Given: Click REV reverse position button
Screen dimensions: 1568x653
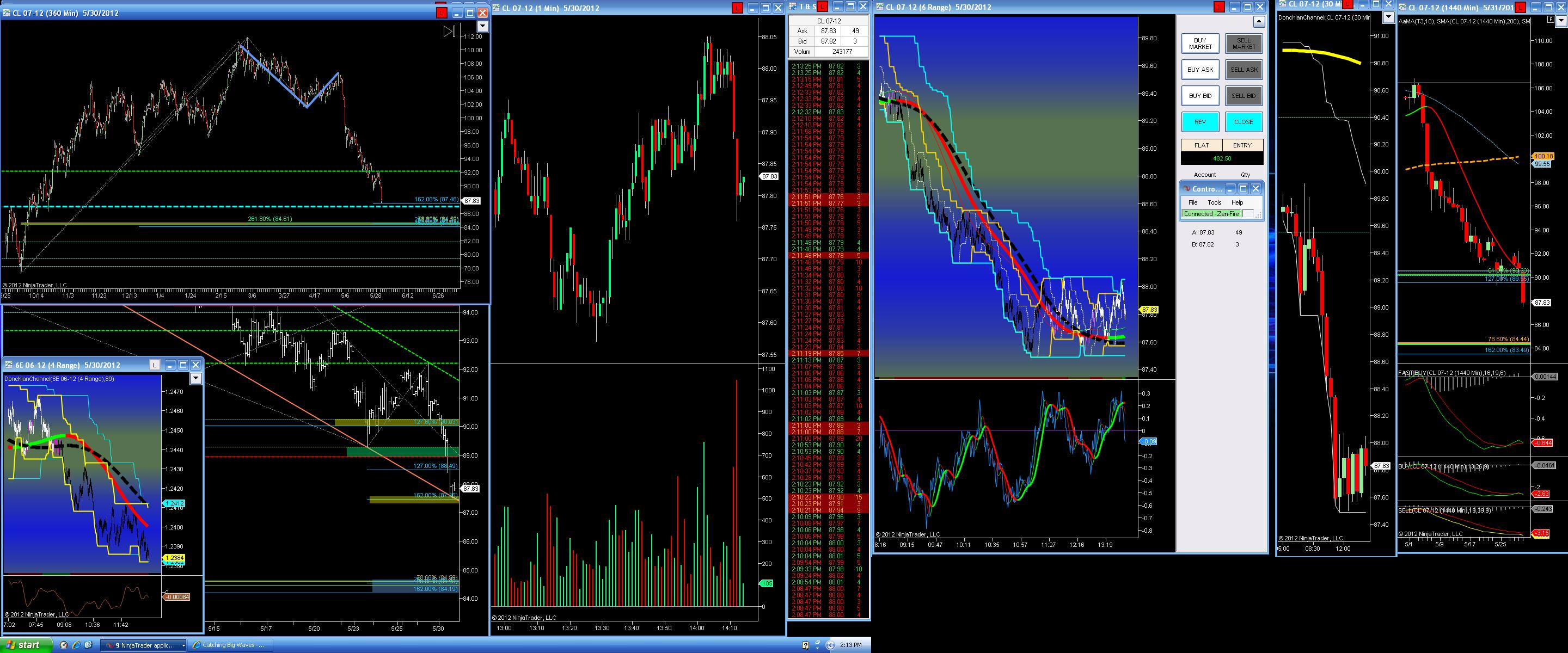Looking at the screenshot, I should tap(1200, 122).
